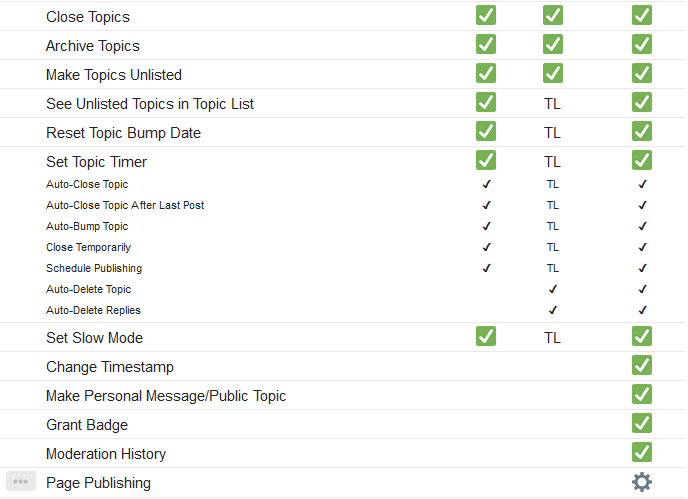The height and width of the screenshot is (499, 688).
Task: Click last-column small checkmark for Auto-Delete Replies
Action: pyautogui.click(x=642, y=310)
